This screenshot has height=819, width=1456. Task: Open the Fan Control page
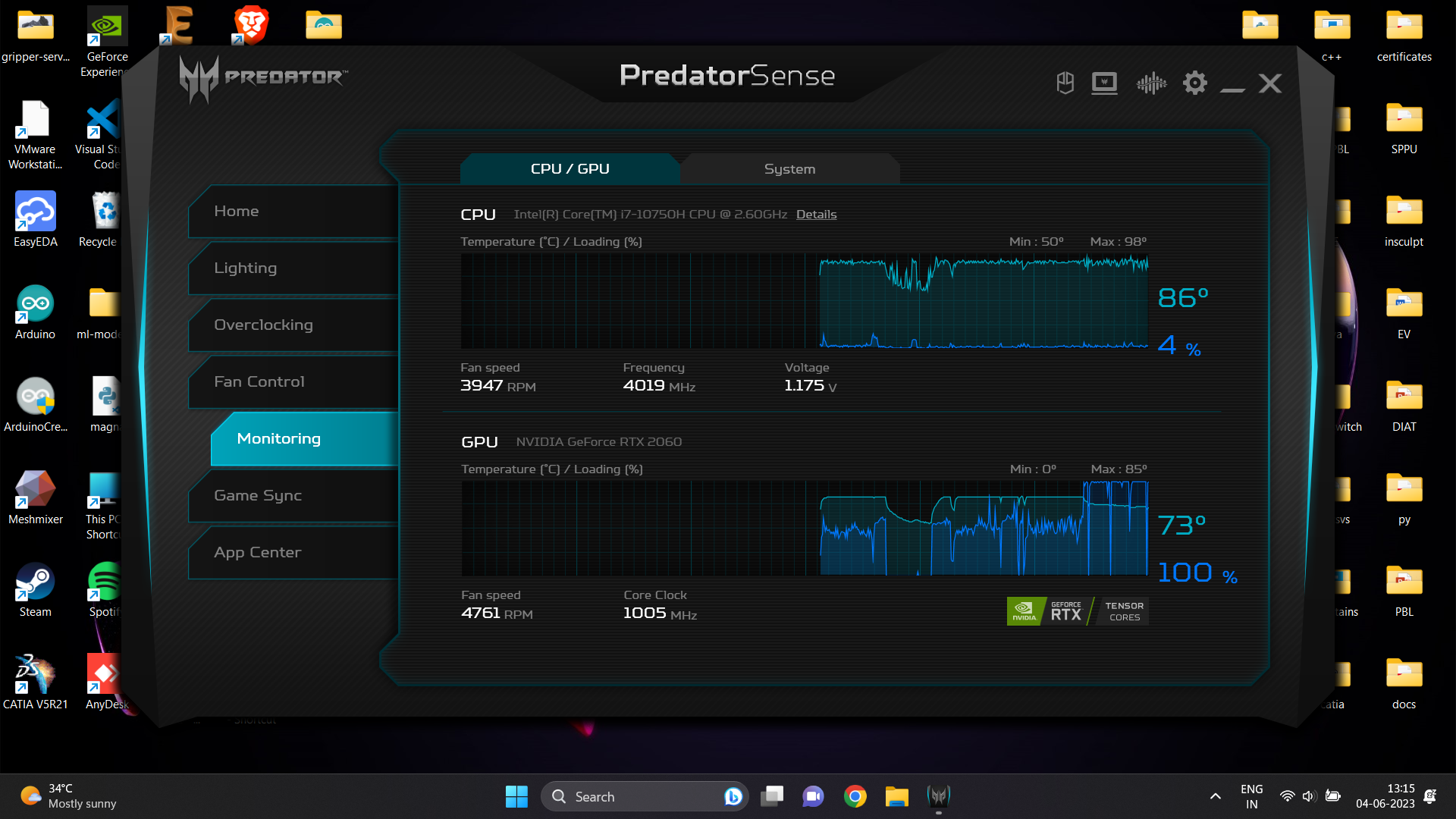click(293, 382)
